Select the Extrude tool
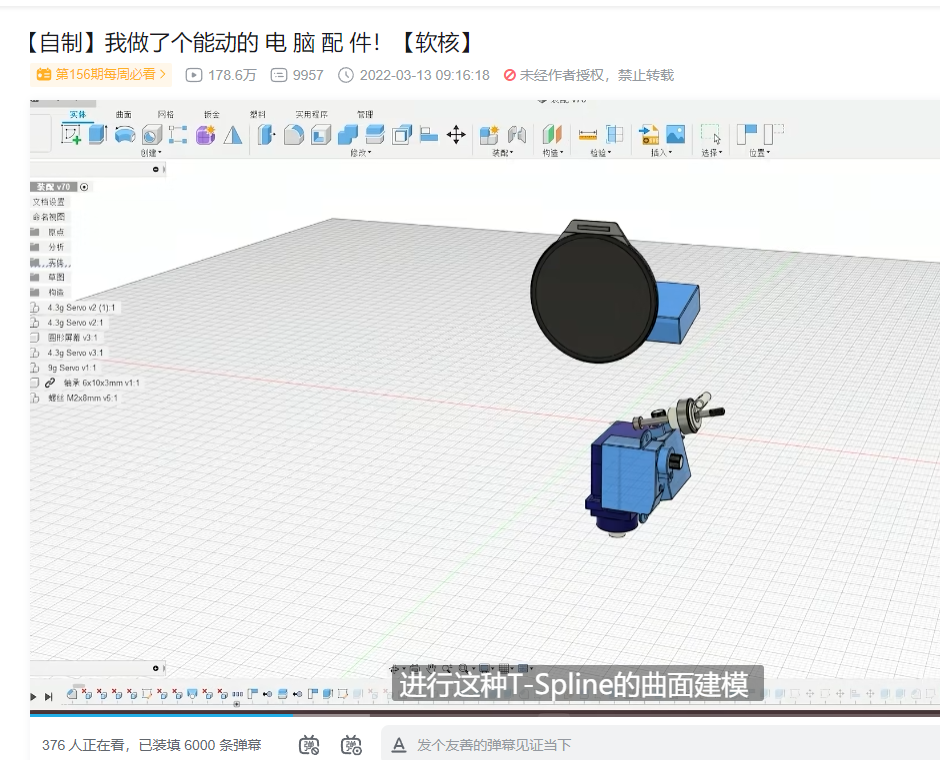The image size is (940, 760). 98,134
